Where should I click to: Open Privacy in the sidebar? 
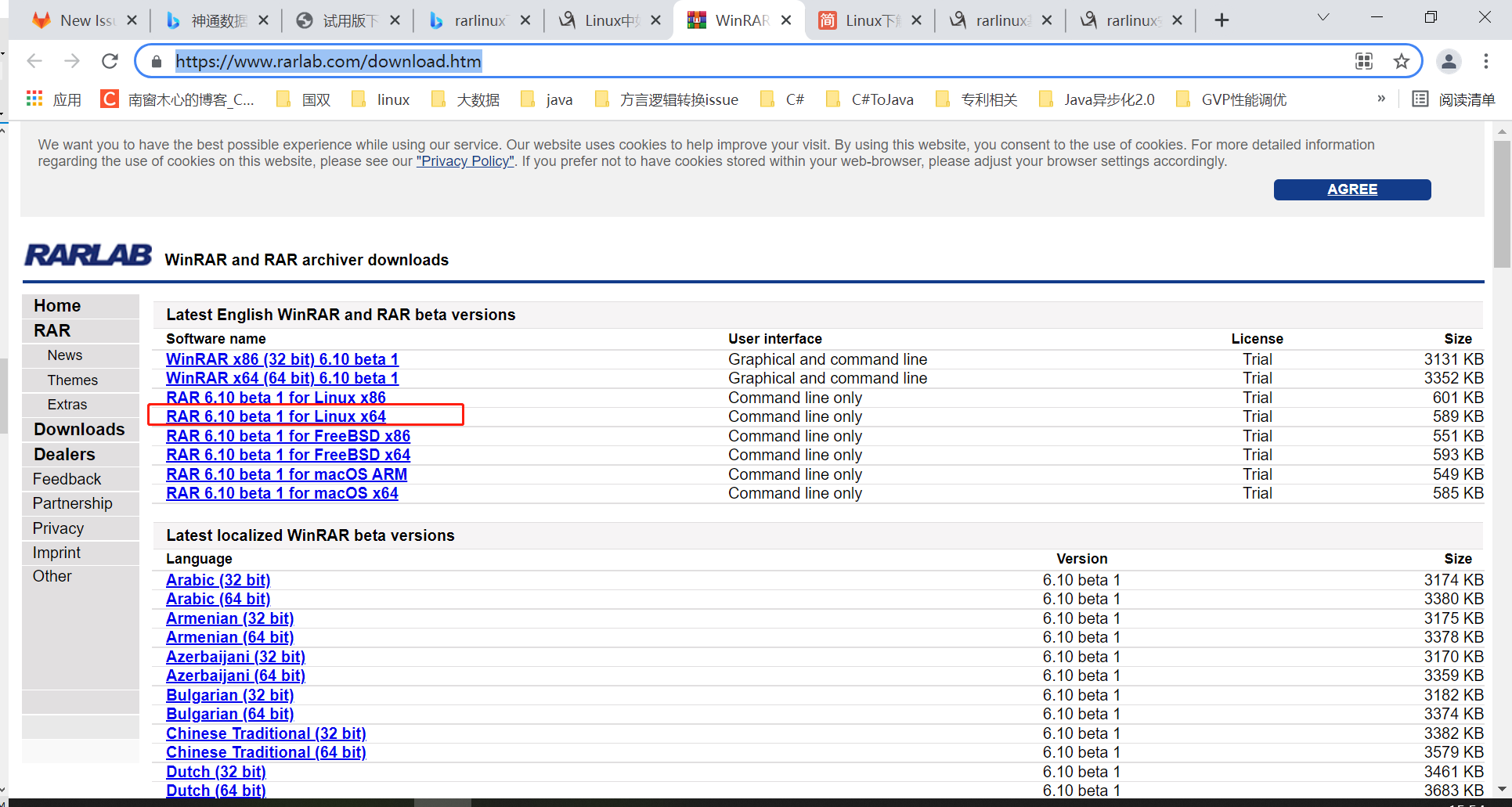tap(58, 528)
